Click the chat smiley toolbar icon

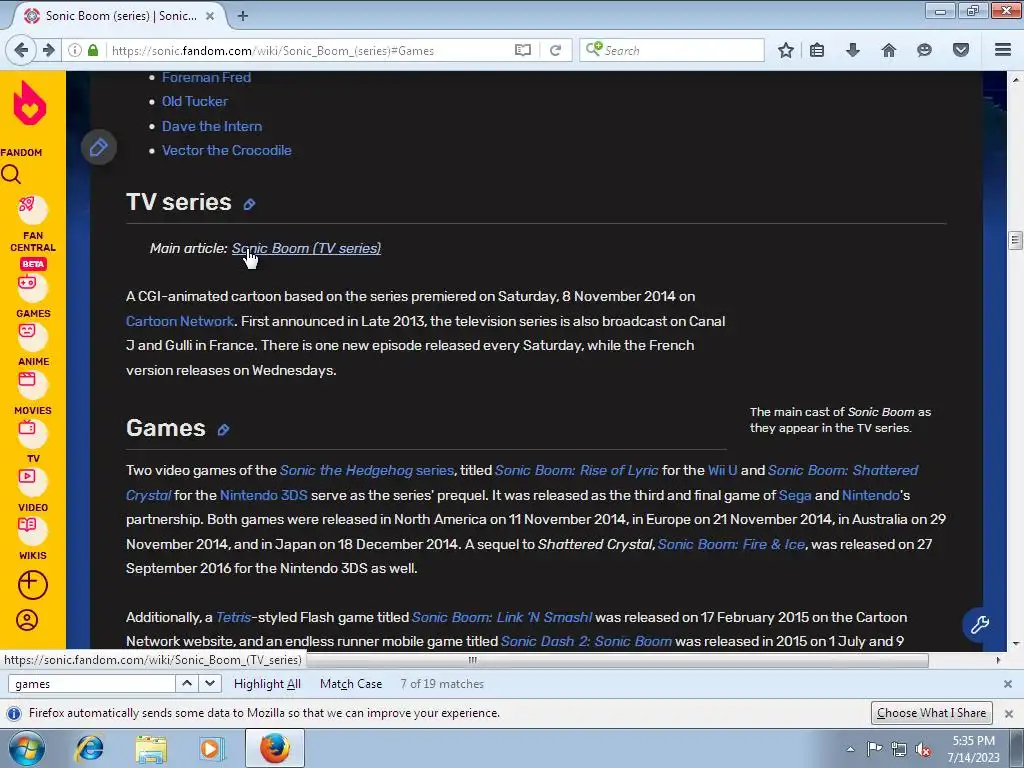tap(924, 50)
